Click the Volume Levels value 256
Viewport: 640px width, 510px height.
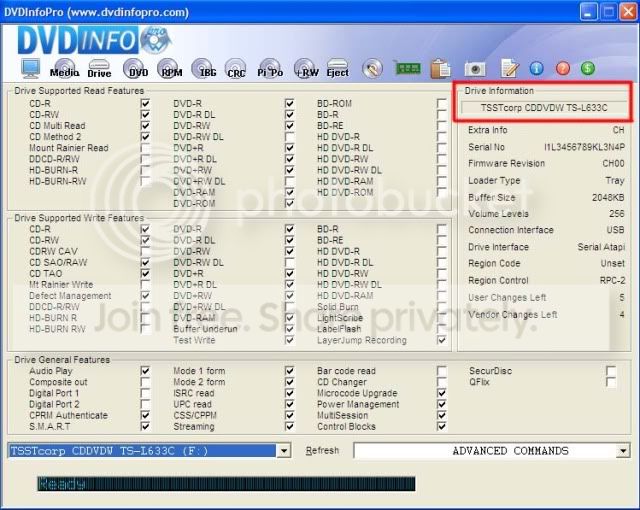617,214
